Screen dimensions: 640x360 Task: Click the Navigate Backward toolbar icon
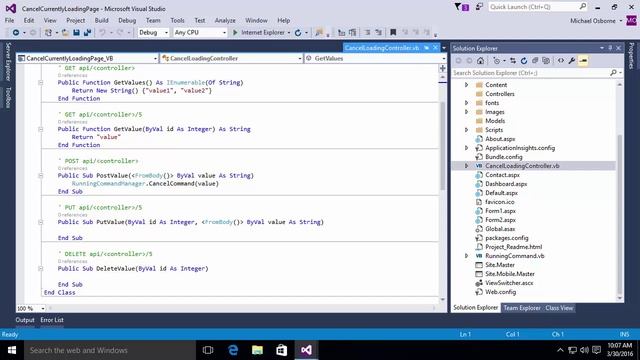(16, 33)
